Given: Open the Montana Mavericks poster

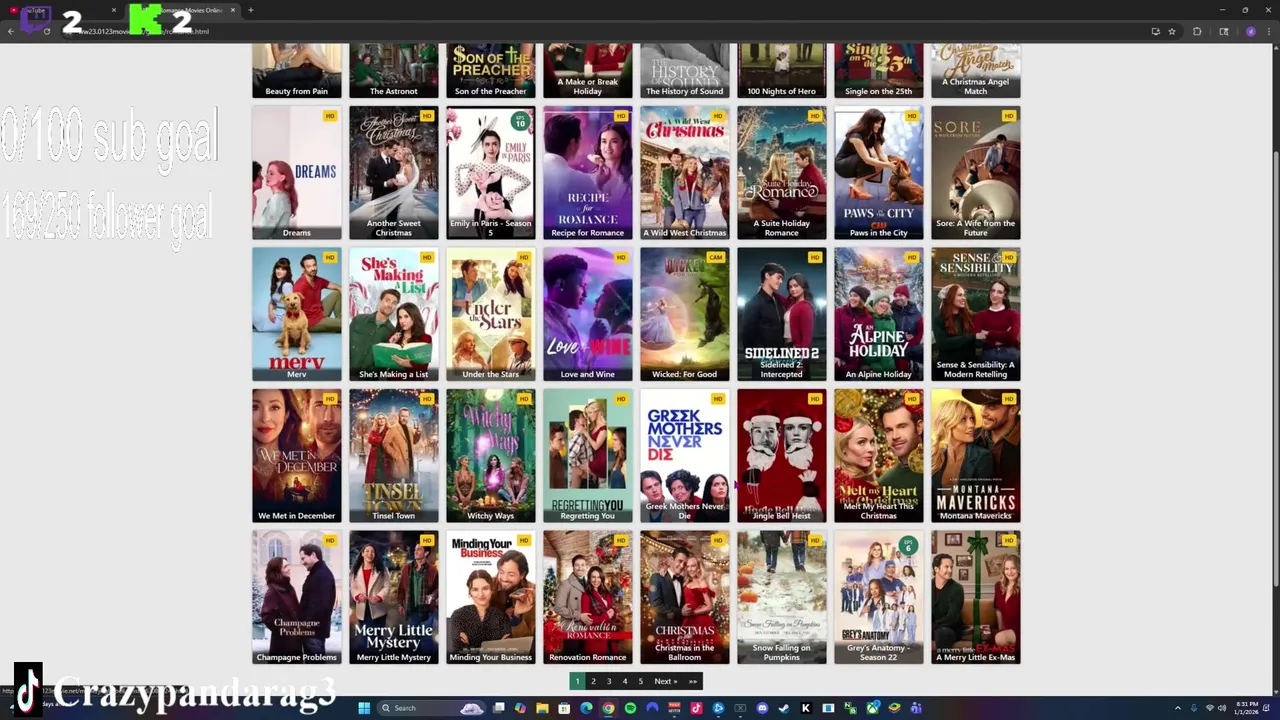Looking at the screenshot, I should (975, 455).
